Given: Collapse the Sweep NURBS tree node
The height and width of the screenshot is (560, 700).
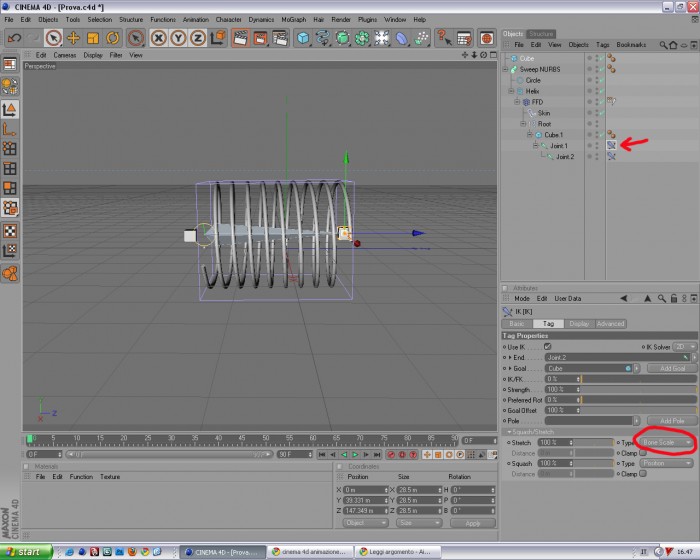Looking at the screenshot, I should (x=506, y=69).
